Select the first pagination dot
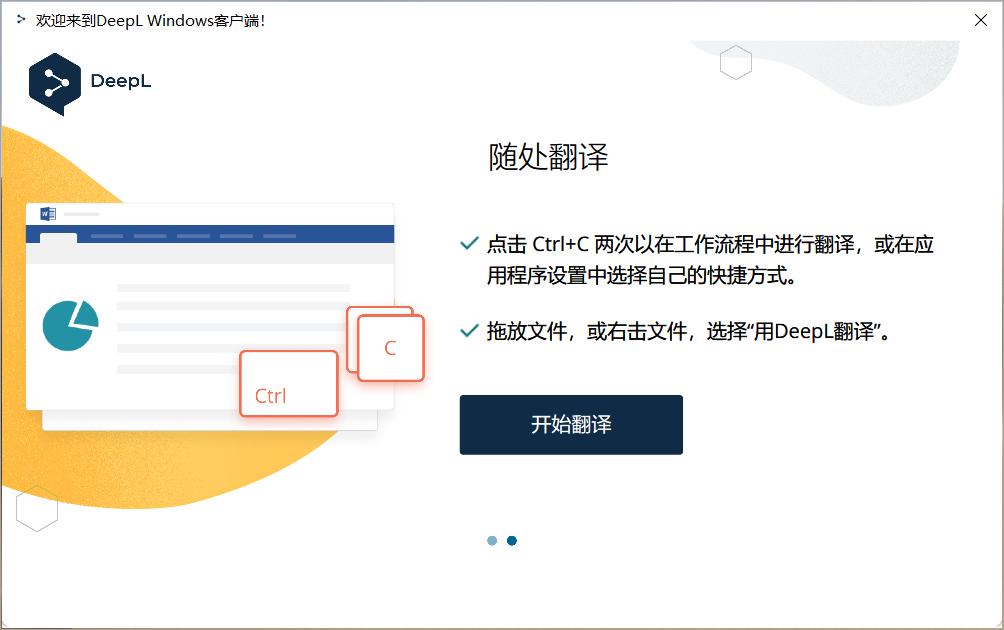Screen dimensions: 1004x630 pos(492,540)
